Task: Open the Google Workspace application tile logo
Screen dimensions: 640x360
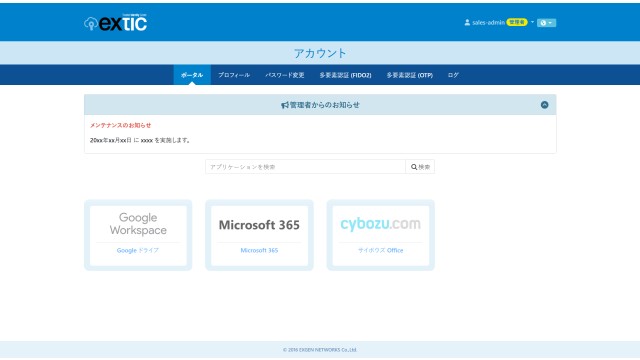Action: coord(138,224)
